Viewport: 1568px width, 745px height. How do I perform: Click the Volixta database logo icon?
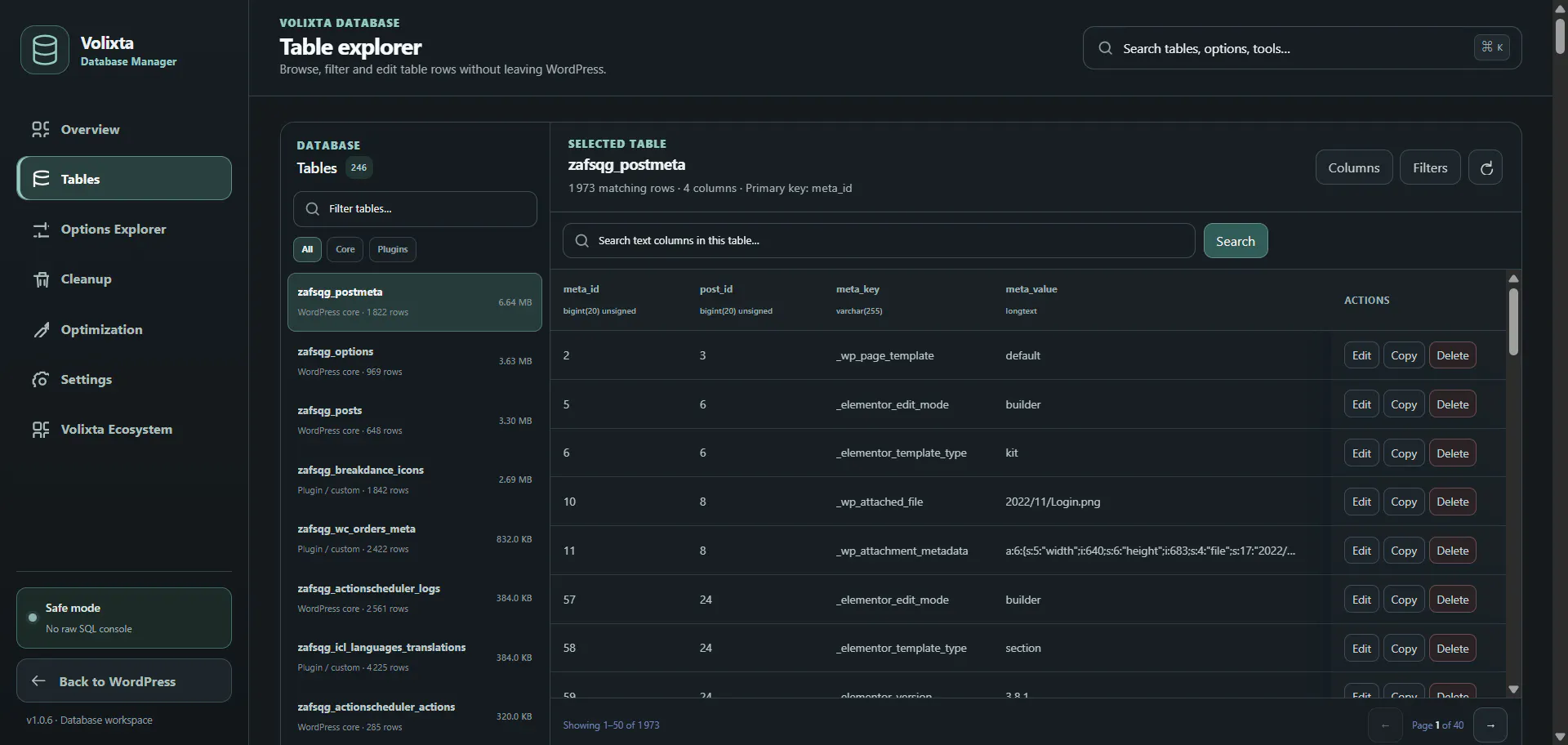45,50
